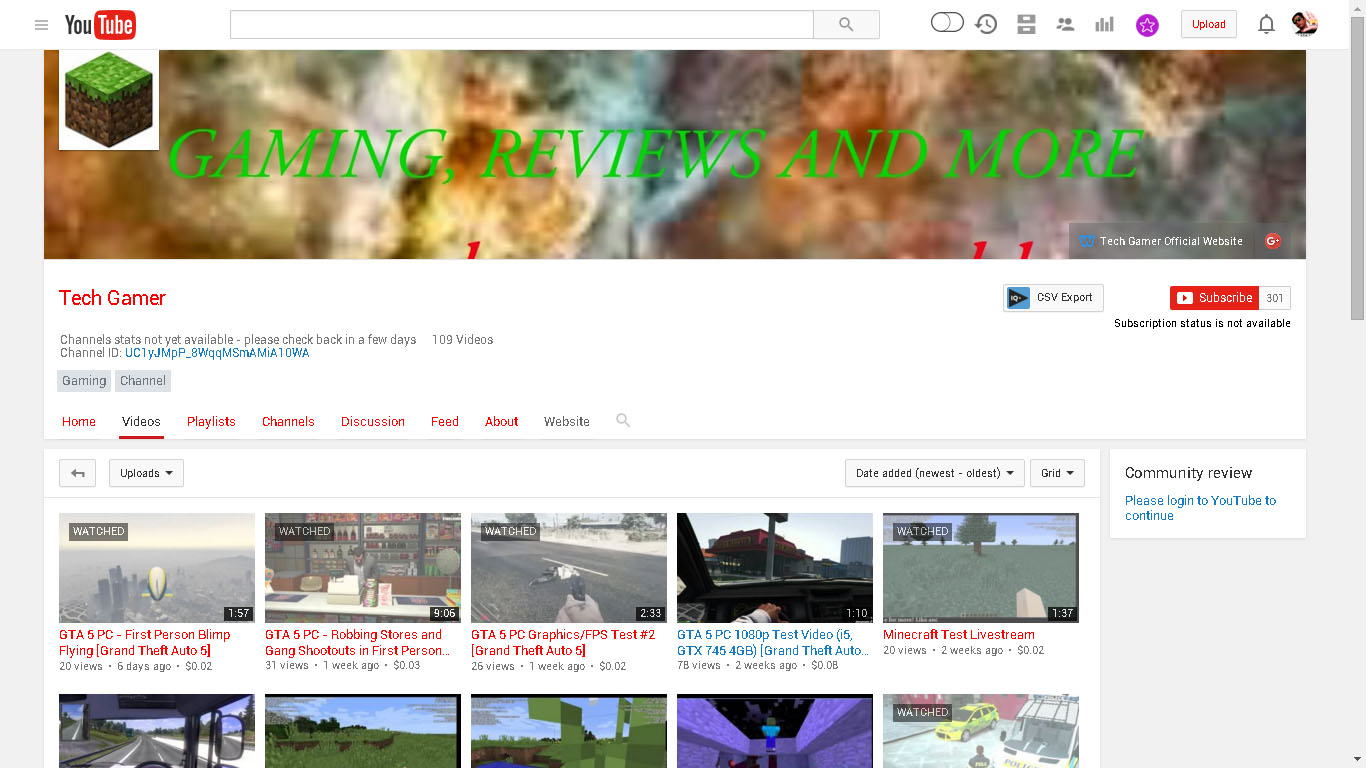This screenshot has height=768, width=1366.
Task: Open the Grid view dropdown
Action: point(1057,473)
